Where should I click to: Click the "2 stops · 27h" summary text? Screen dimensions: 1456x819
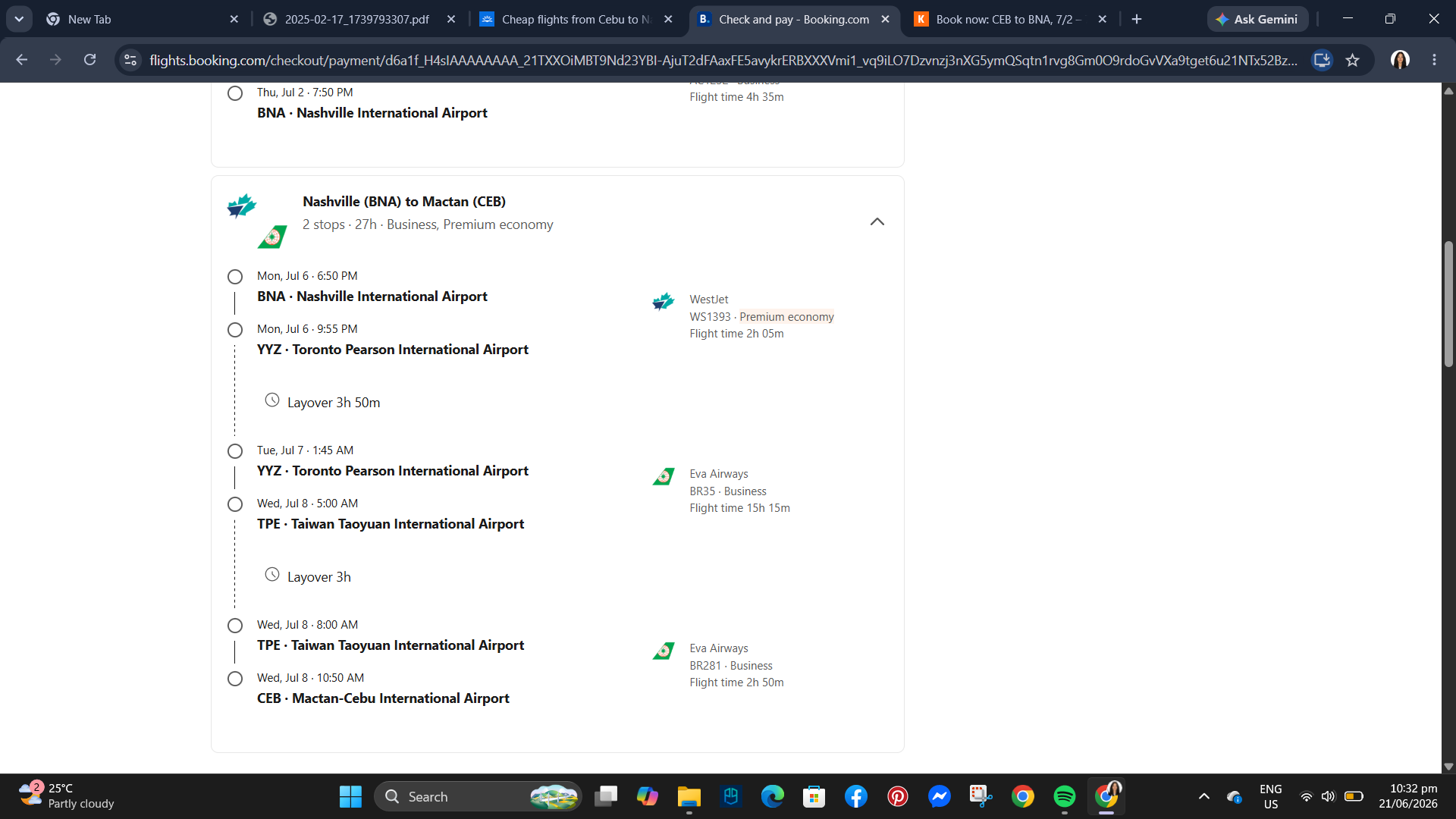pos(340,224)
